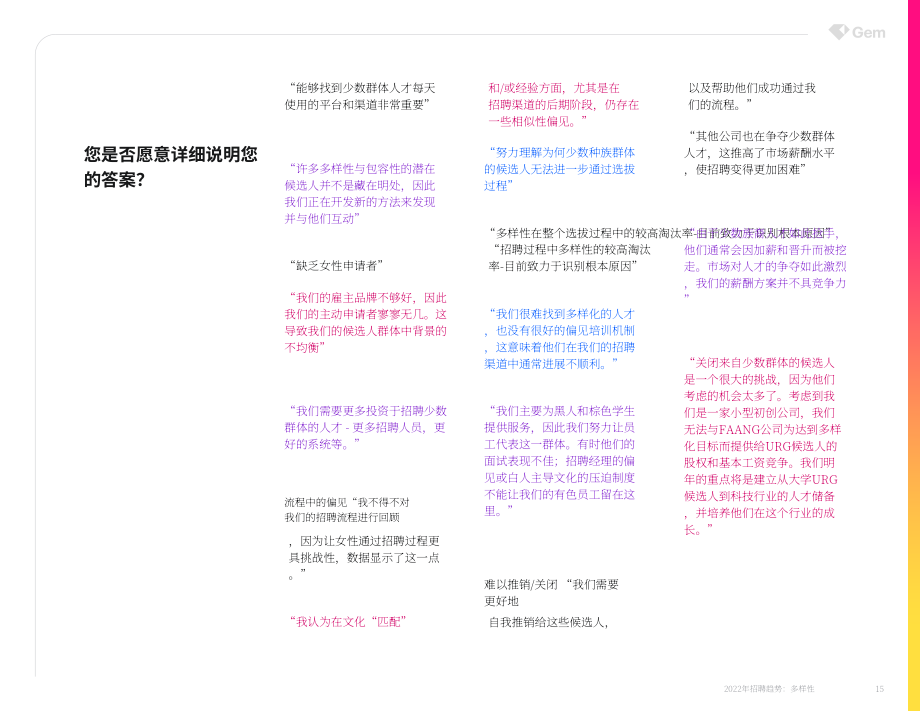Viewport: 920px width, 711px height.
Task: Click quote “能够找到少数群体人才每天使用的平台和渠道非常重要”
Action: click(x=360, y=96)
